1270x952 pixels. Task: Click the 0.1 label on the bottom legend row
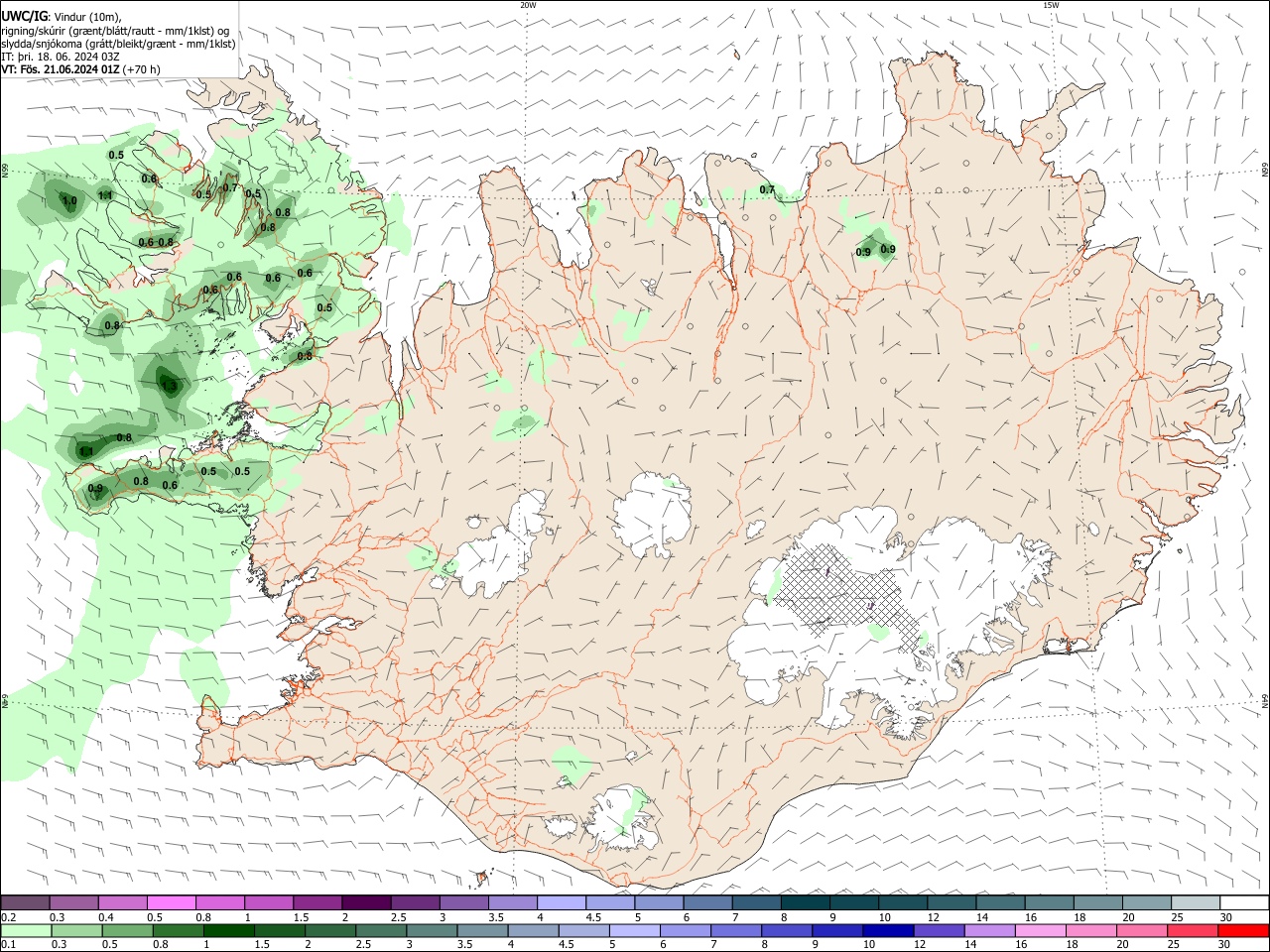pyautogui.click(x=9, y=945)
